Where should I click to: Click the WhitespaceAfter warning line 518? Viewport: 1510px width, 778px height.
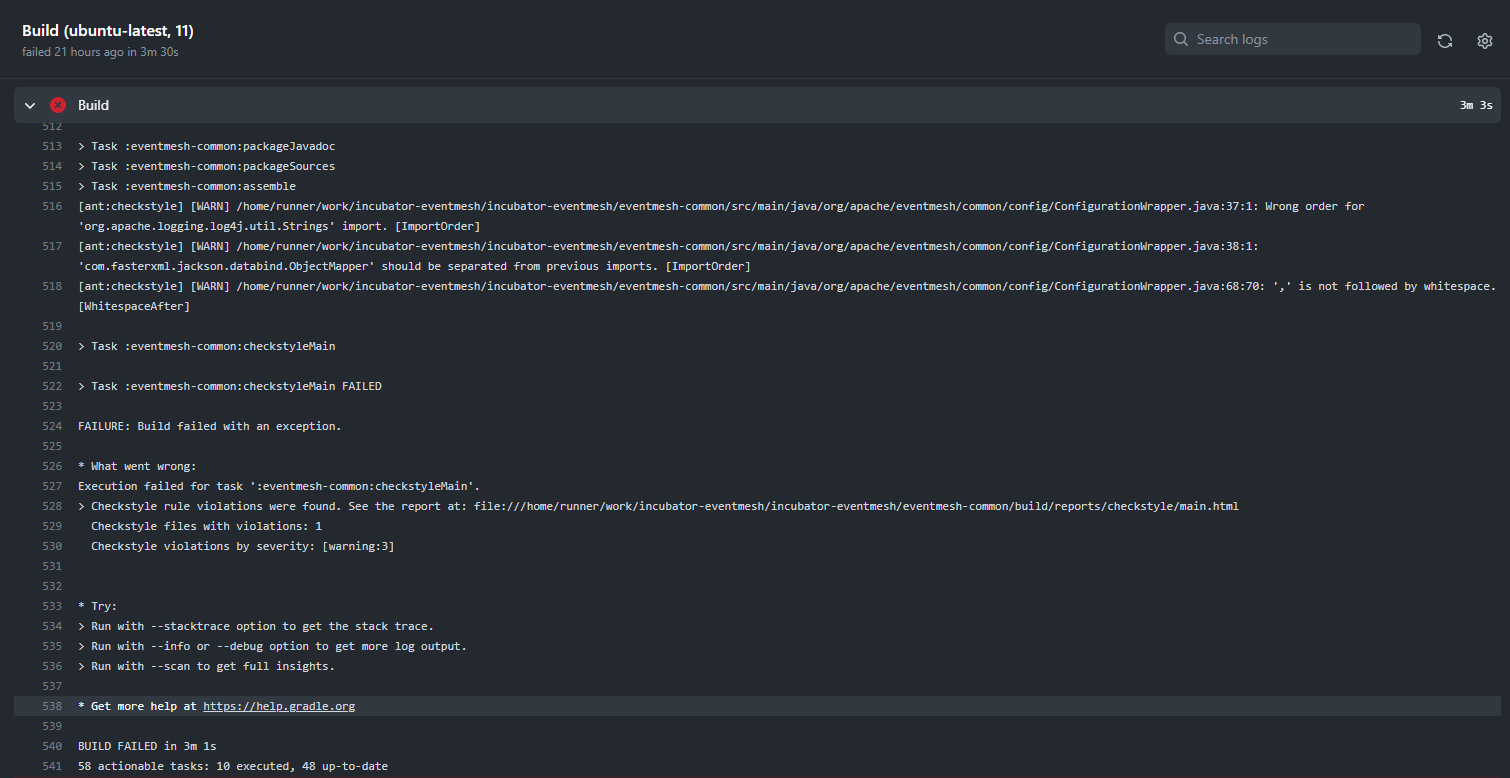click(787, 296)
